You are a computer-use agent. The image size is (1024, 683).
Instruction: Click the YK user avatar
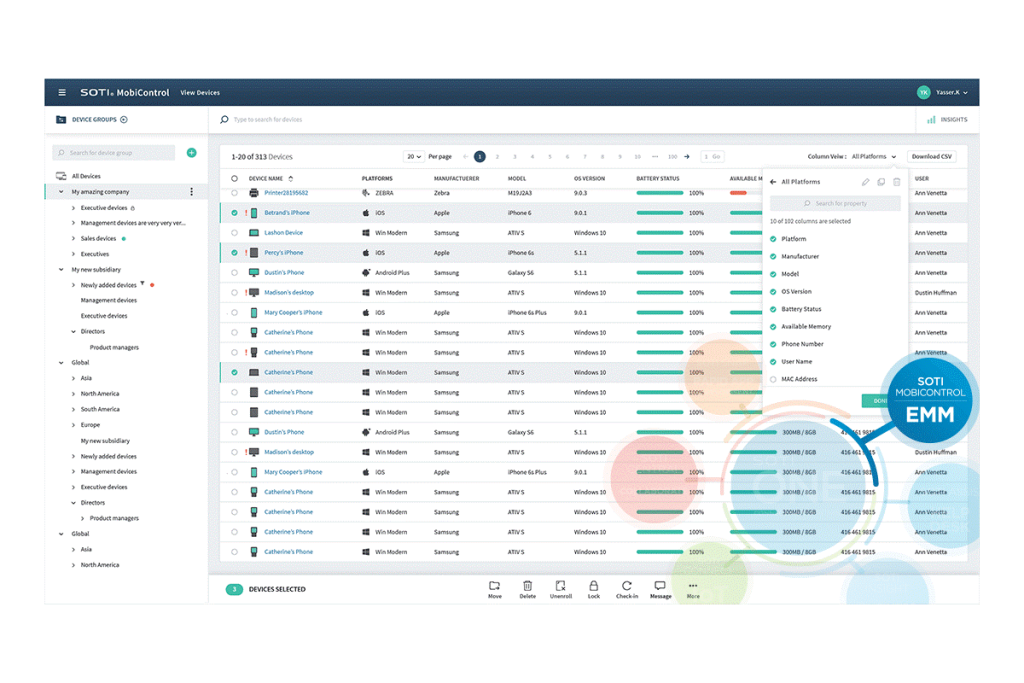click(923, 93)
